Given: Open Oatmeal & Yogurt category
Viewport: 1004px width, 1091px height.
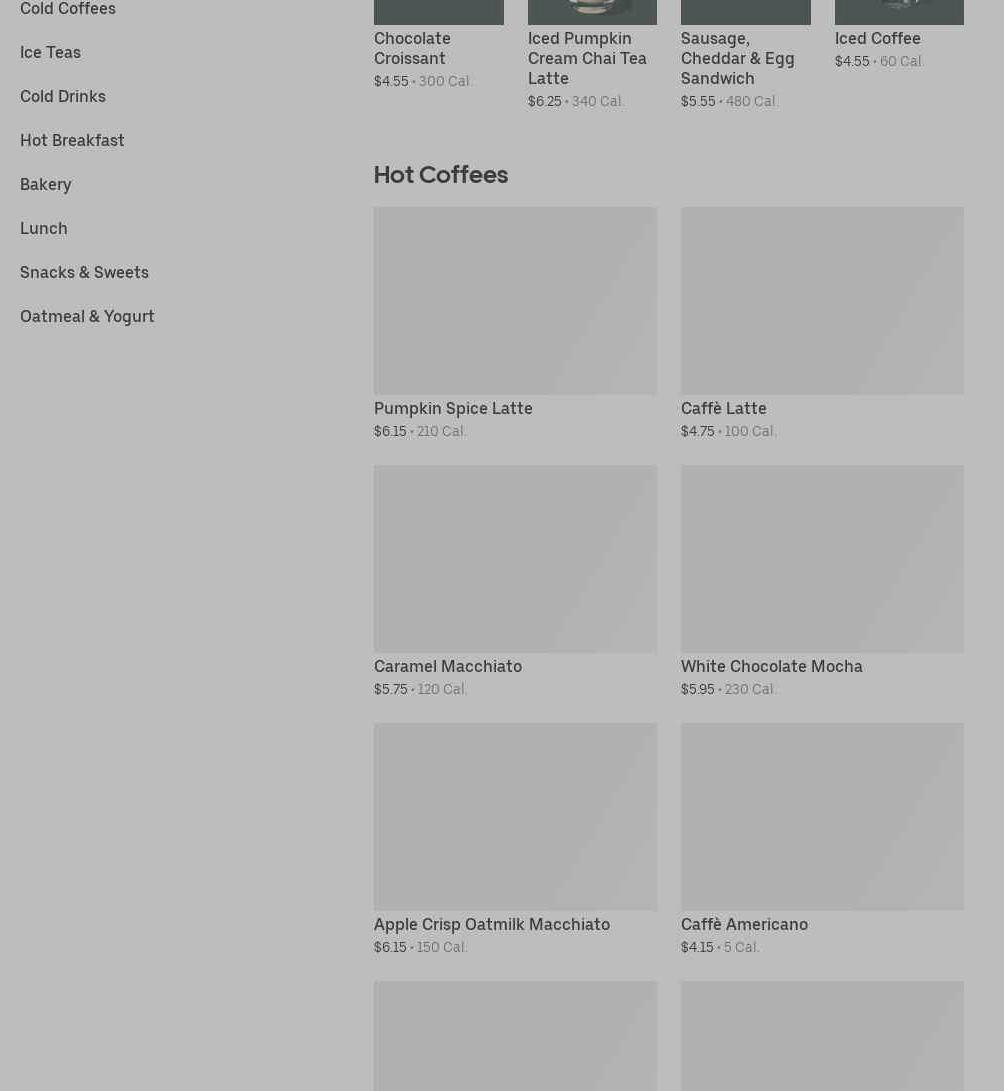Looking at the screenshot, I should point(87,316).
